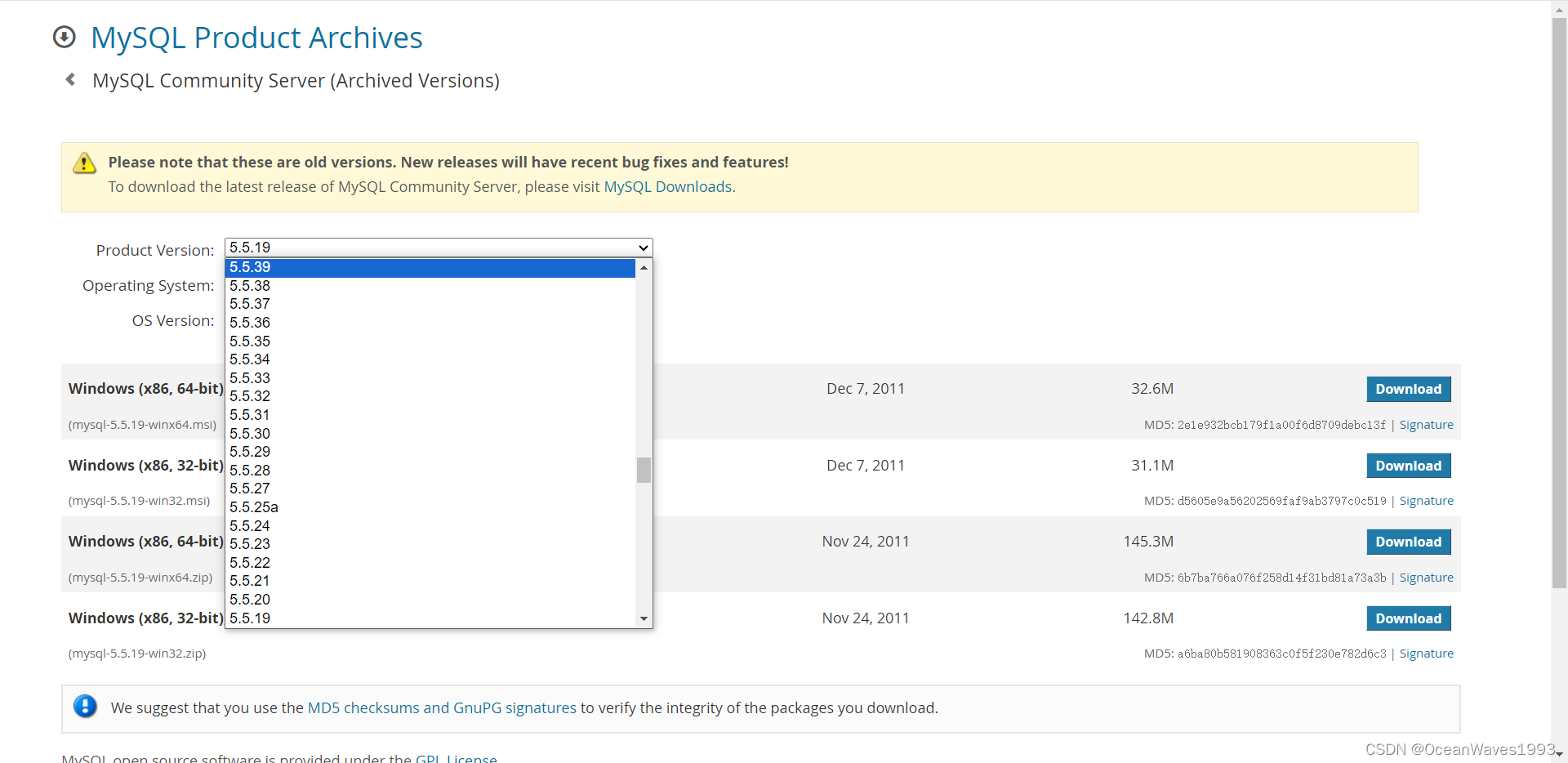
Task: Open Signature link for winx64.msi
Action: pos(1426,425)
